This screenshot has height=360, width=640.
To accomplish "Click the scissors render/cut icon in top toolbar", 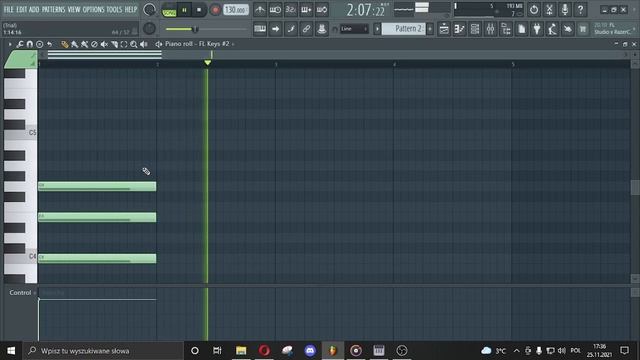I will [549, 9].
